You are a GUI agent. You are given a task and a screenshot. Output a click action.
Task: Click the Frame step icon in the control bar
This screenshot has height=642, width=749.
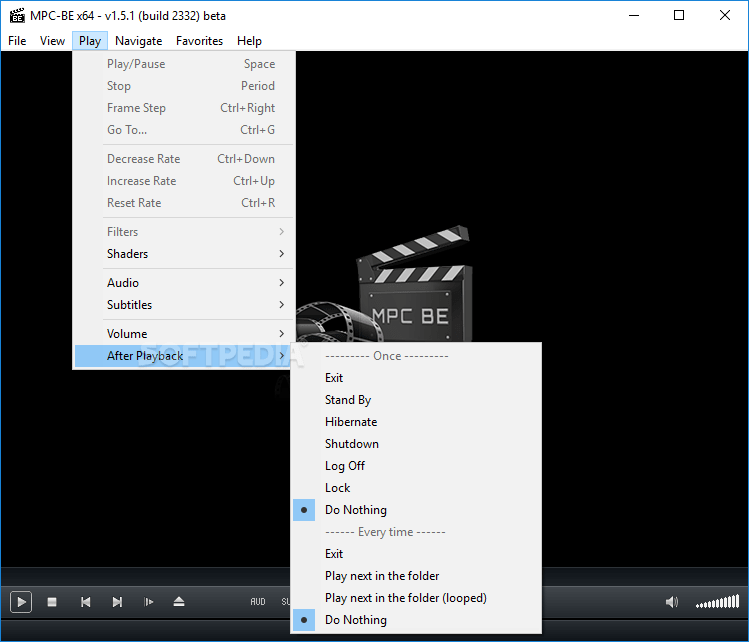point(149,602)
